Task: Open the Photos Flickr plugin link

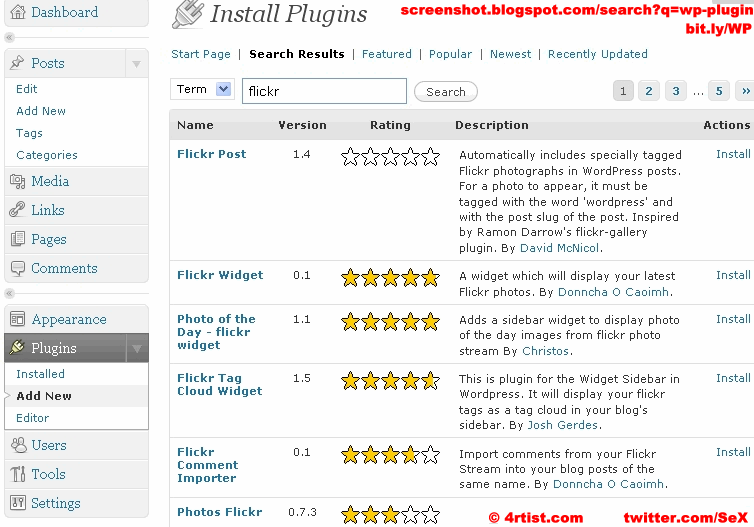Action: (219, 512)
